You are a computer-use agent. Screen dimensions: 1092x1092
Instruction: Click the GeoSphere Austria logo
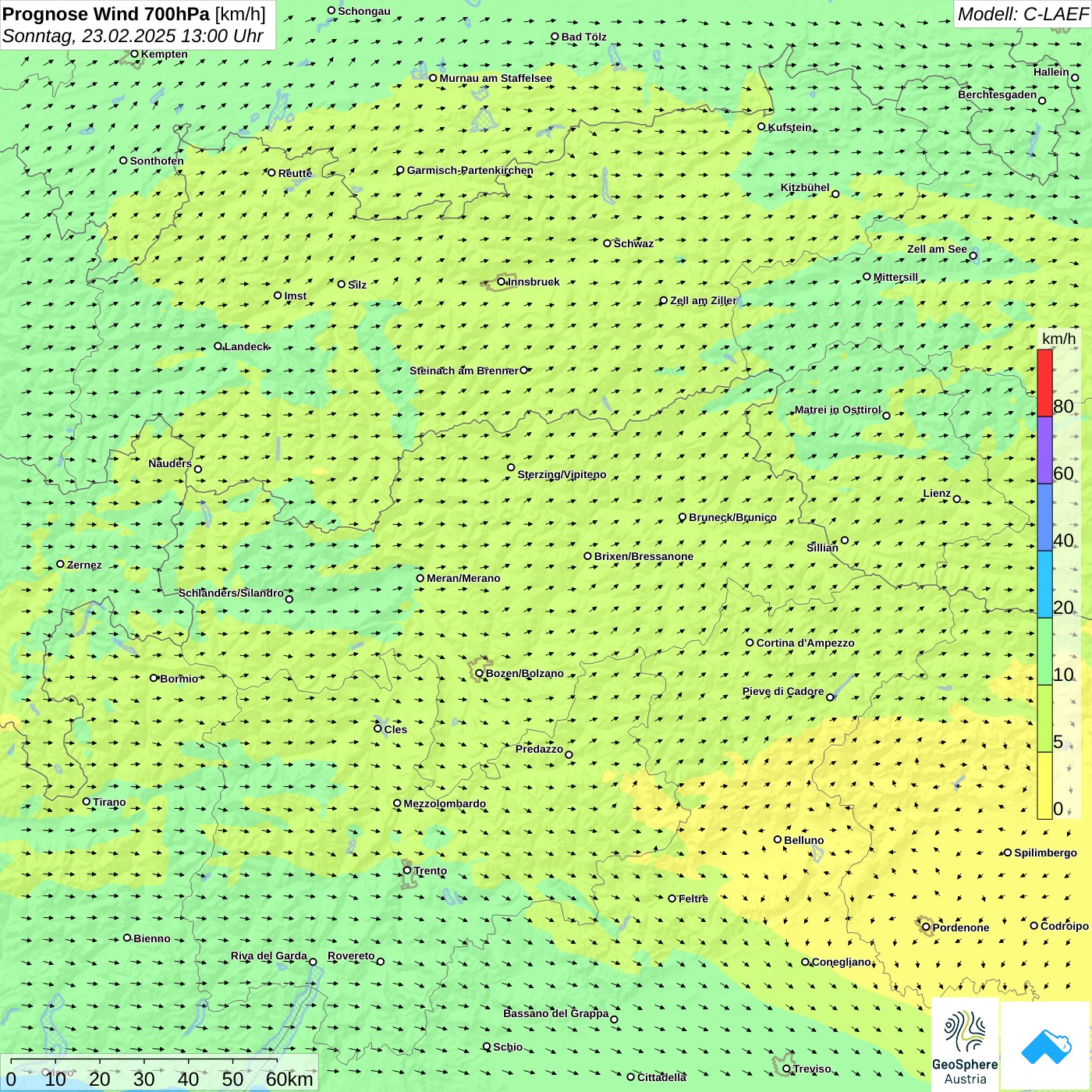point(965,1045)
